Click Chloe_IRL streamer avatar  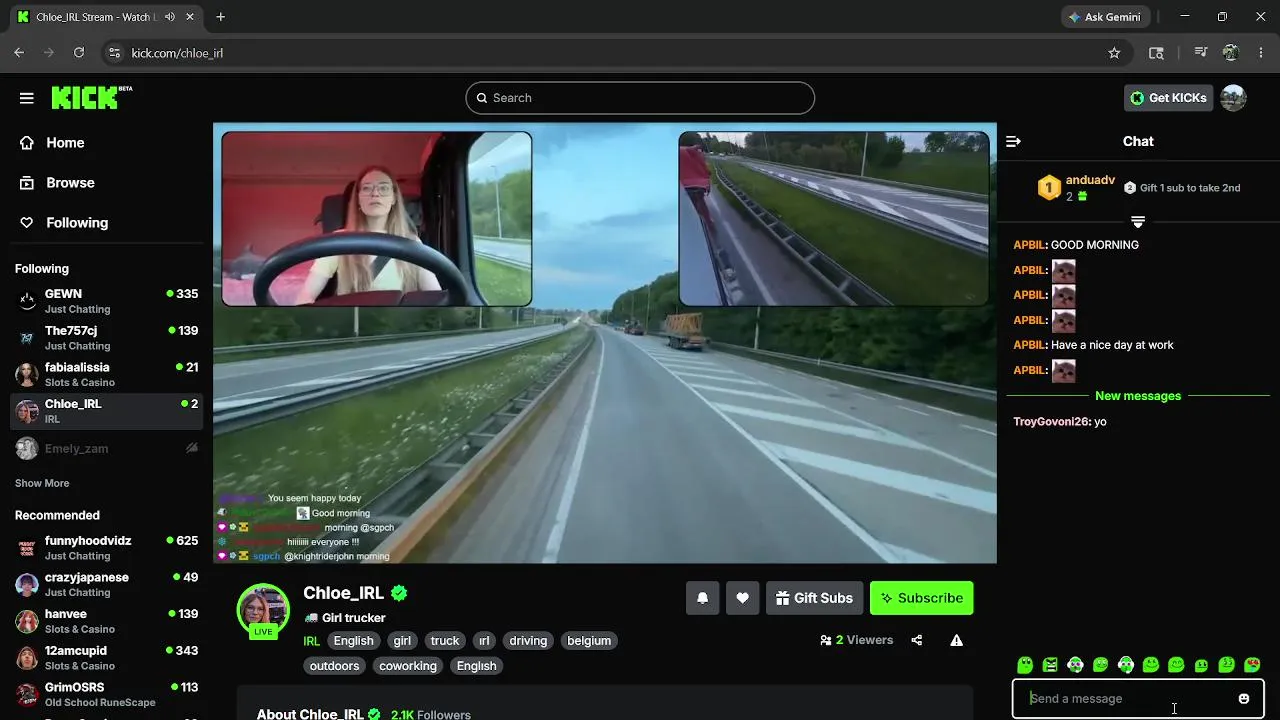coord(263,610)
